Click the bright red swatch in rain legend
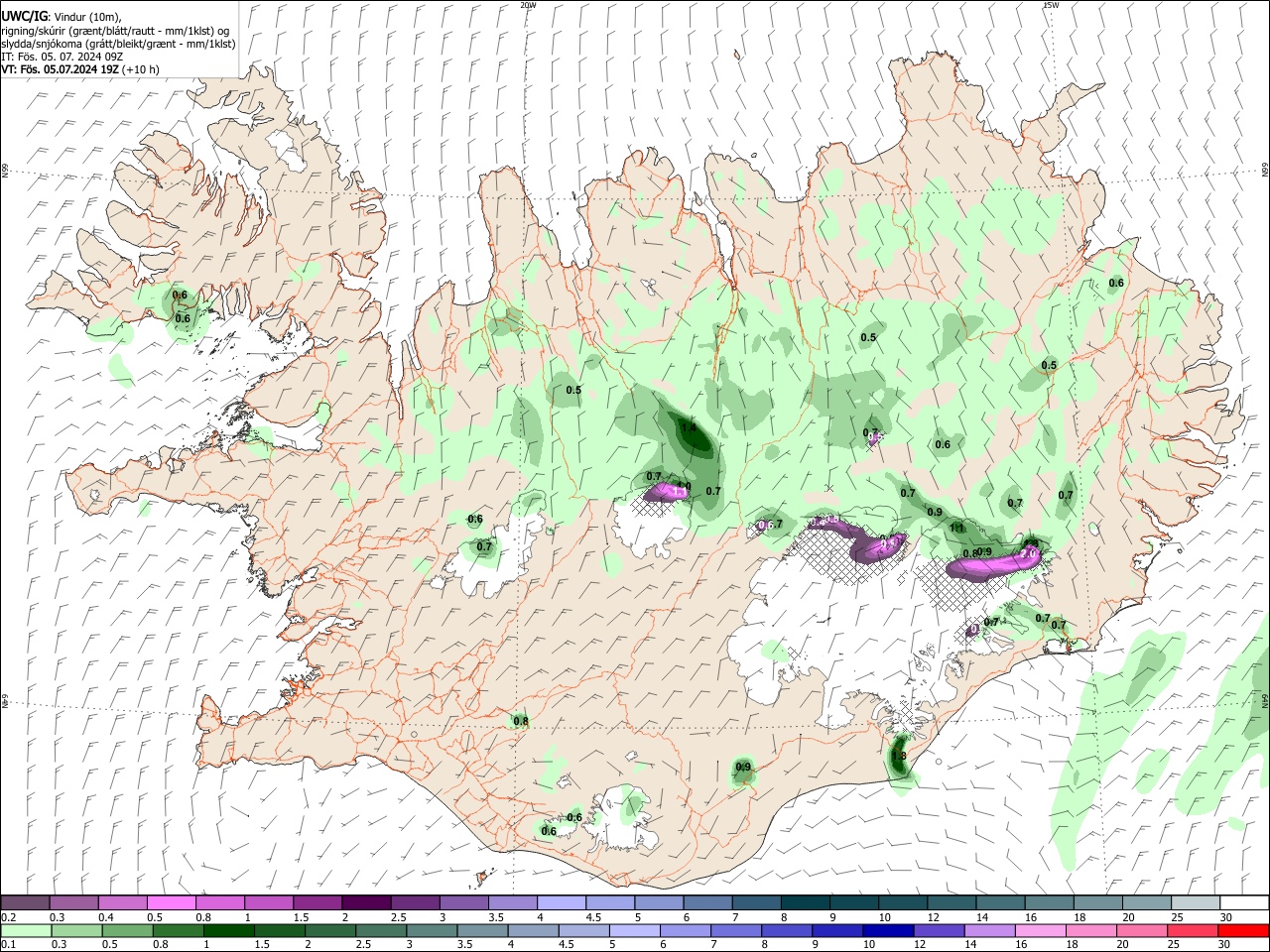This screenshot has width=1270, height=952. coord(1244,930)
